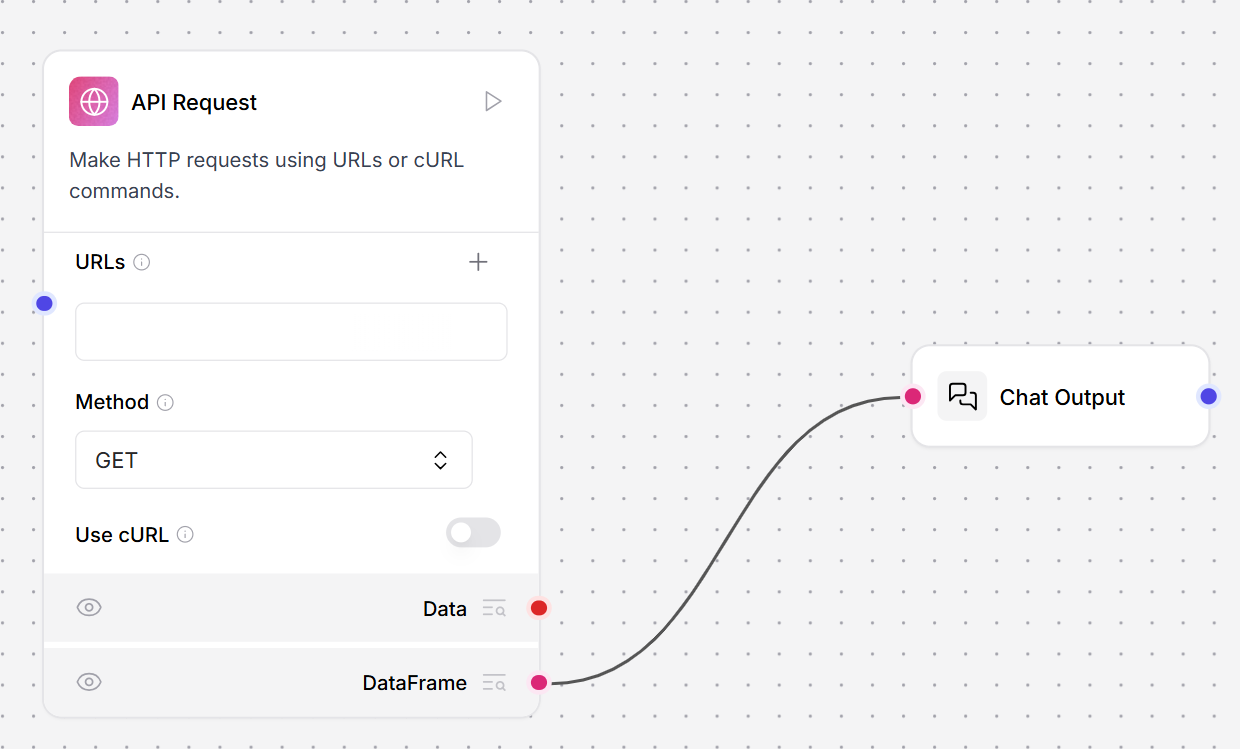Inspect the DataFrame output
This screenshot has width=1240, height=749.
pos(494,682)
